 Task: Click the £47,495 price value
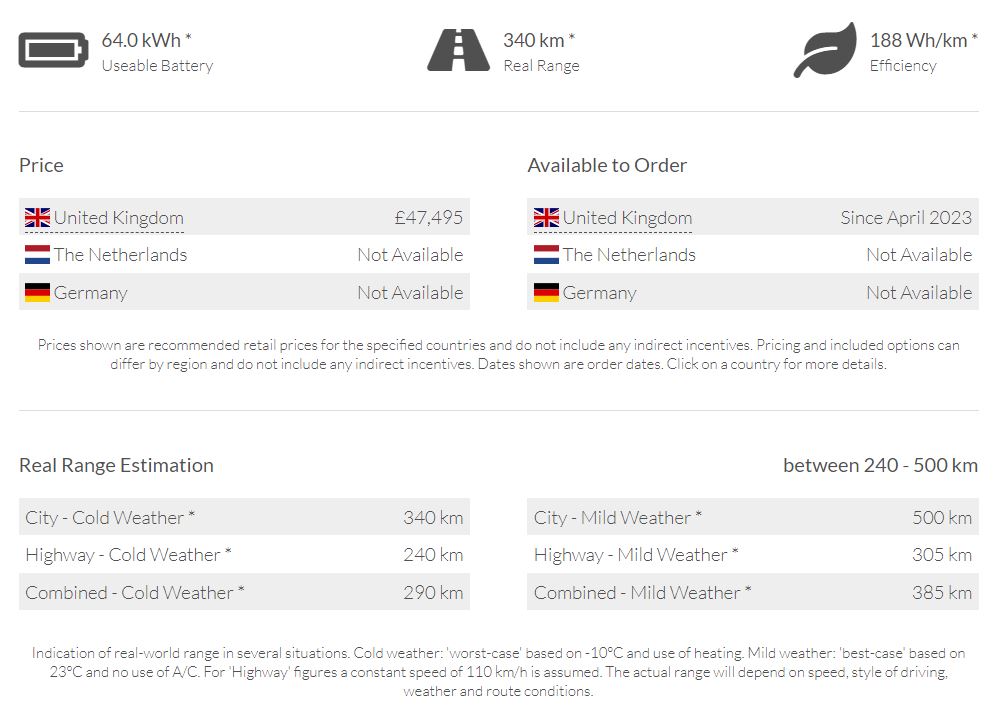428,218
